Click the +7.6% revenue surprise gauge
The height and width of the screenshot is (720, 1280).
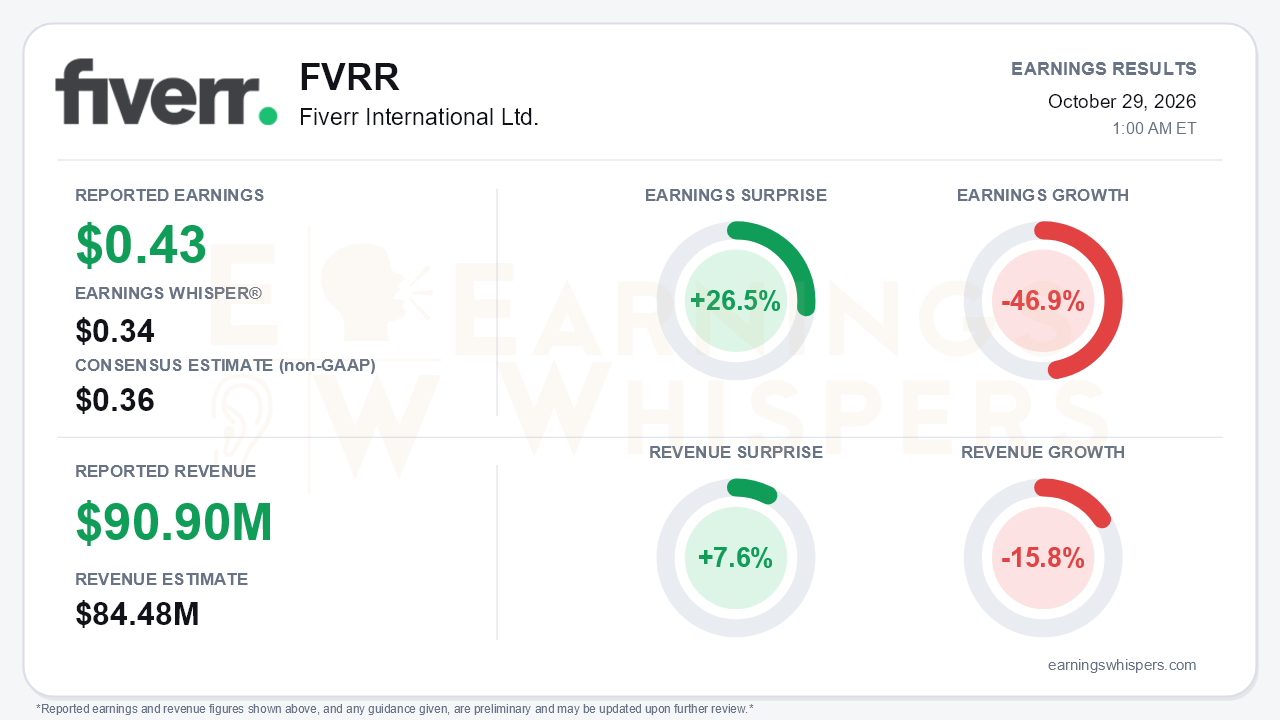coord(736,558)
